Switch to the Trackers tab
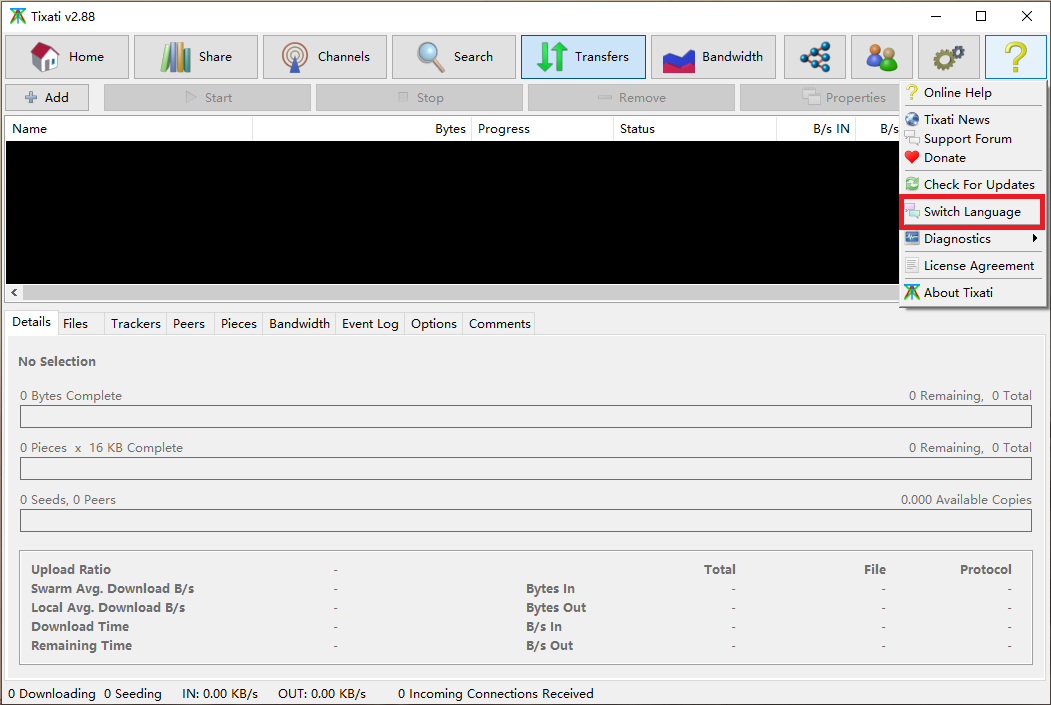The width and height of the screenshot is (1051, 705). point(135,324)
